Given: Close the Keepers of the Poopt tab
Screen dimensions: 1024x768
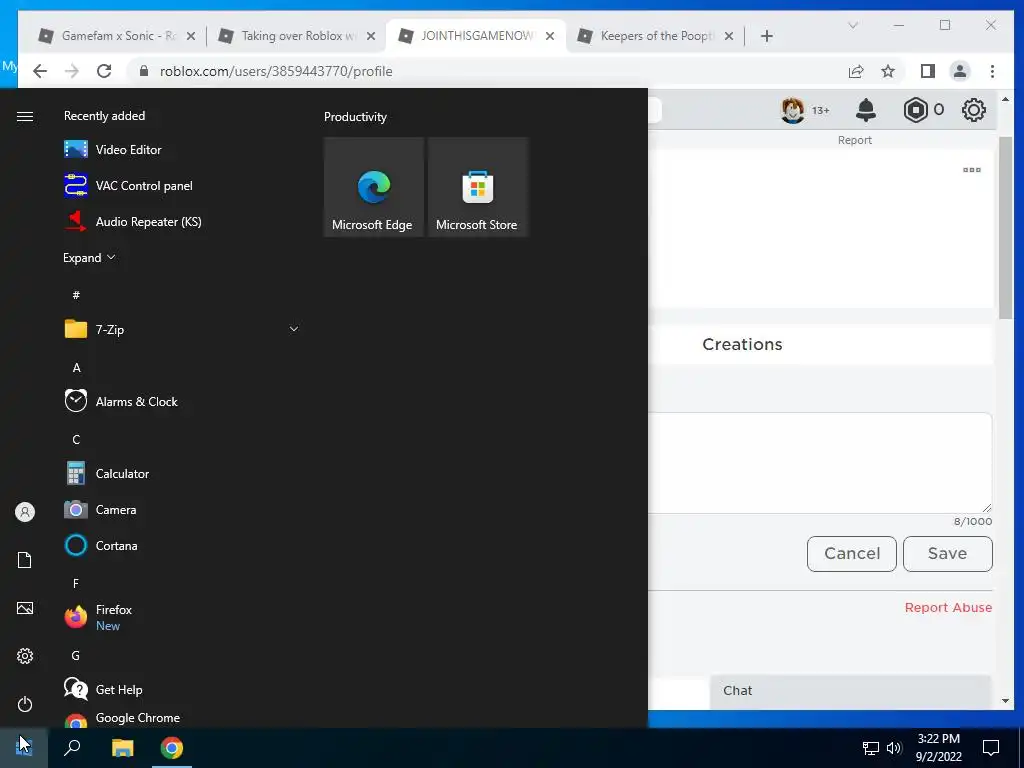Looking at the screenshot, I should coord(729,36).
